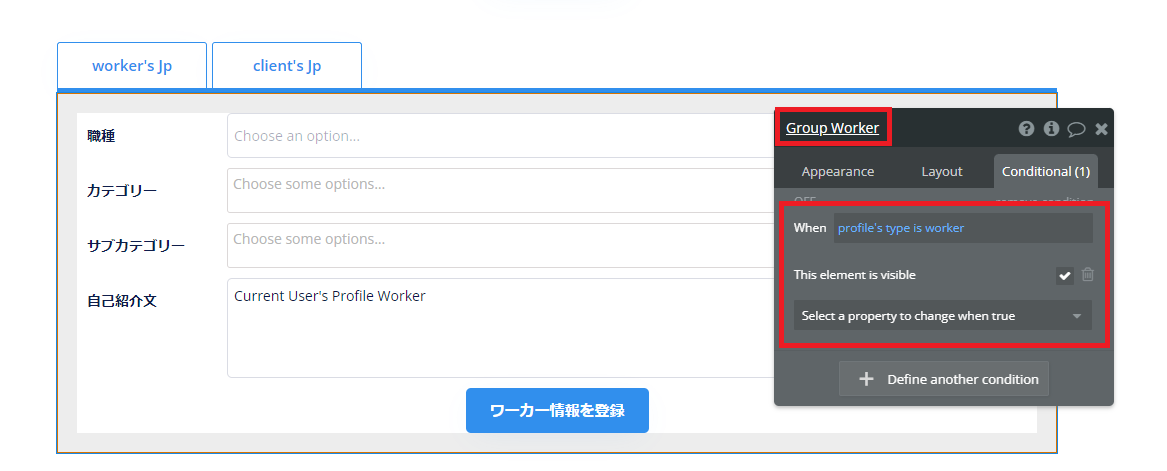Image resolution: width=1167 pixels, height=471 pixels.
Task: Click the info icon in Group Worker panel
Action: [1051, 129]
